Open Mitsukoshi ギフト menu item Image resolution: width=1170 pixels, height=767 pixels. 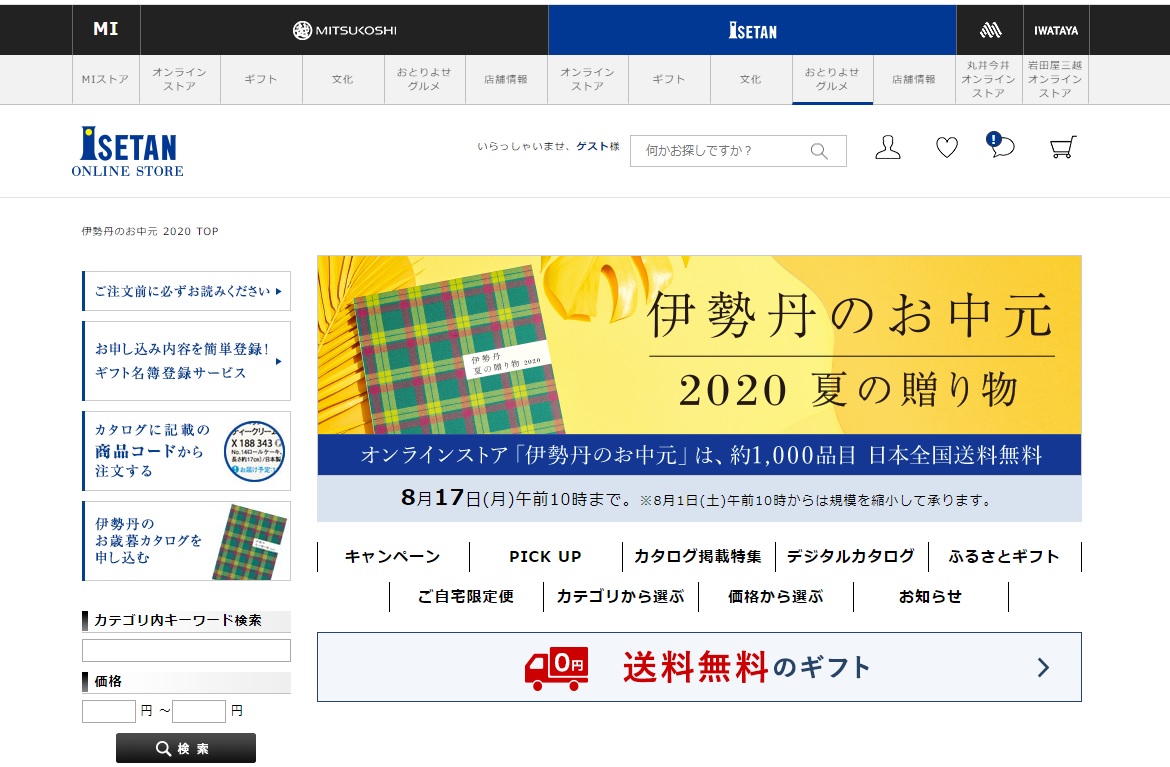261,79
